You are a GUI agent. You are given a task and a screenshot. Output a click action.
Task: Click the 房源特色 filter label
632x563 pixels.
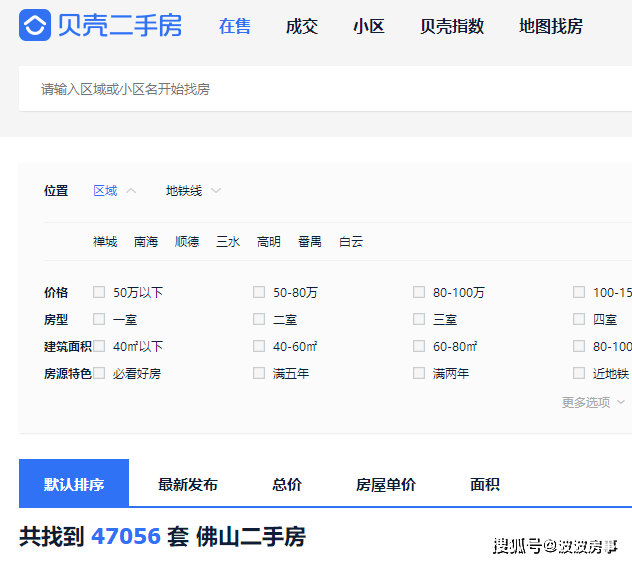click(68, 373)
